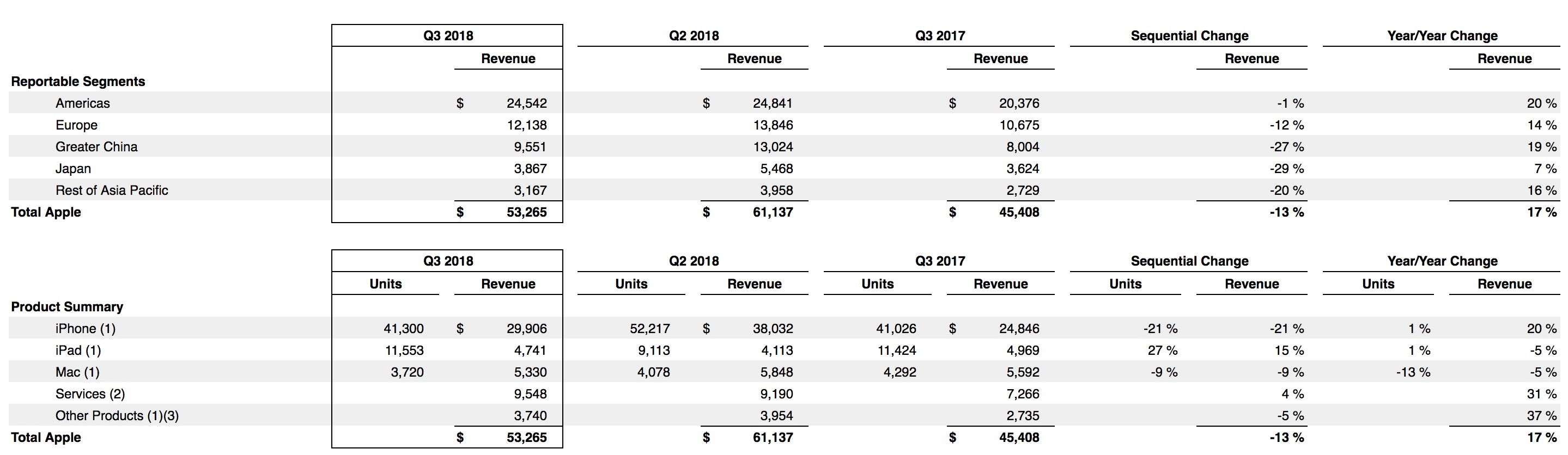Select Europe Q3 2018 revenue 12,138
The width and height of the screenshot is (1568, 455).
tap(526, 125)
